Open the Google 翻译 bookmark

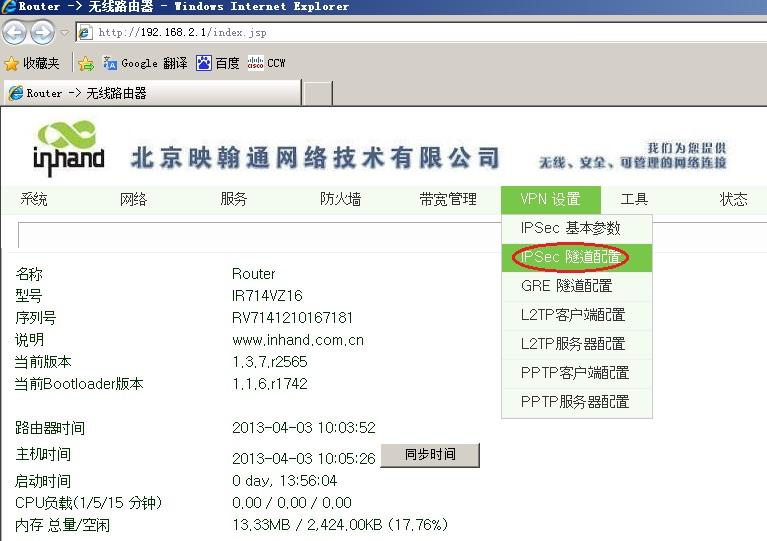point(145,63)
